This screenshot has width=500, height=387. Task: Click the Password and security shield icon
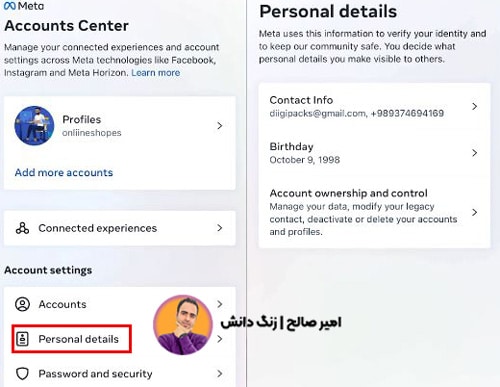(22, 374)
